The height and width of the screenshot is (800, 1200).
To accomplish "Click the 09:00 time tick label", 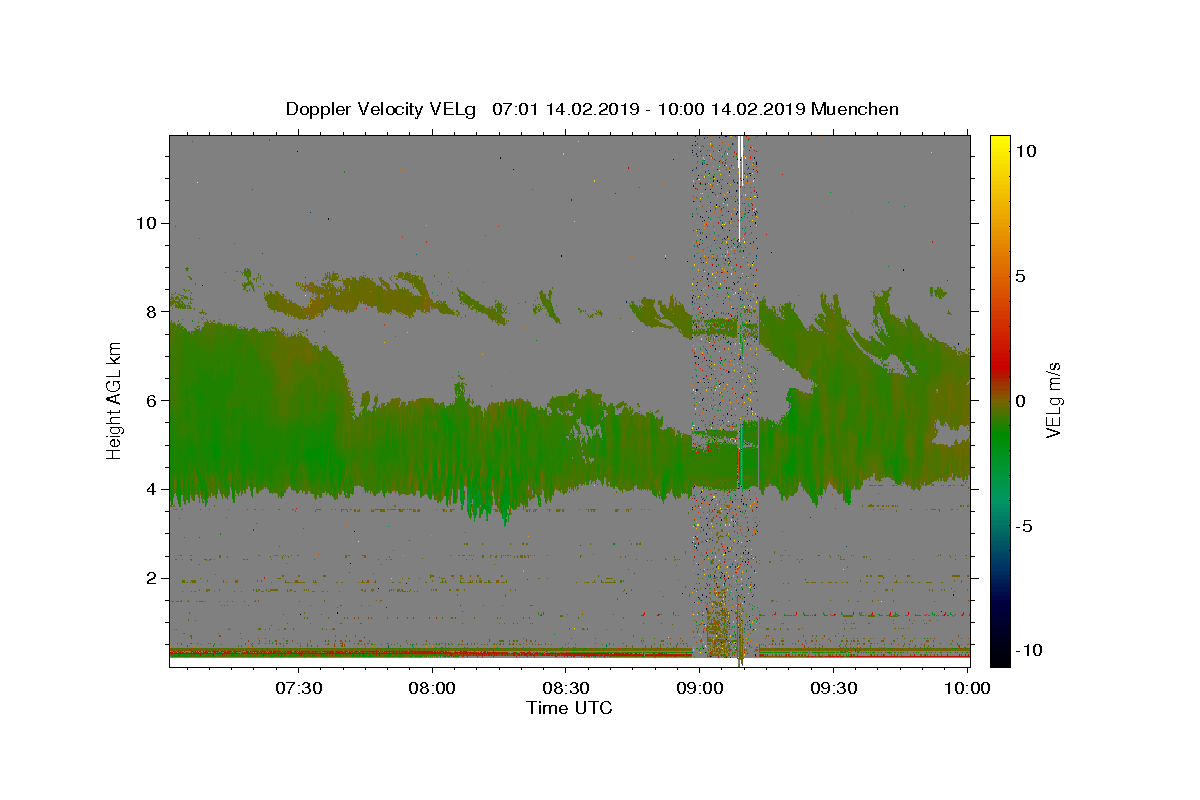I will [700, 688].
